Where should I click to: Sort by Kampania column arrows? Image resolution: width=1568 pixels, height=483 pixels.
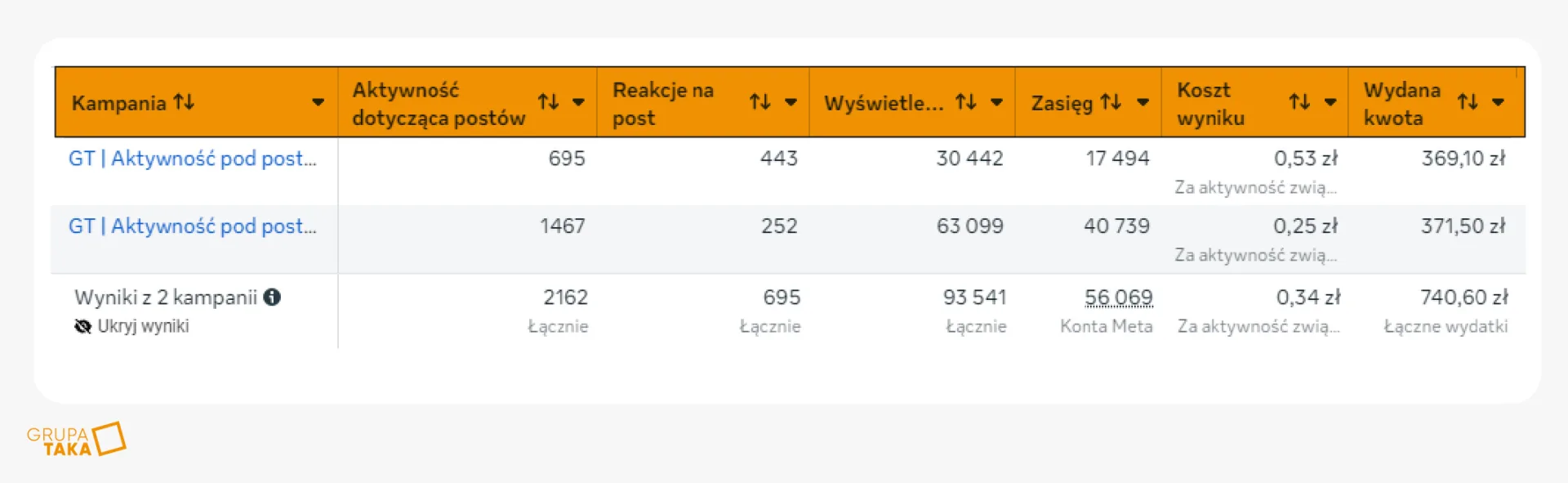pyautogui.click(x=184, y=102)
